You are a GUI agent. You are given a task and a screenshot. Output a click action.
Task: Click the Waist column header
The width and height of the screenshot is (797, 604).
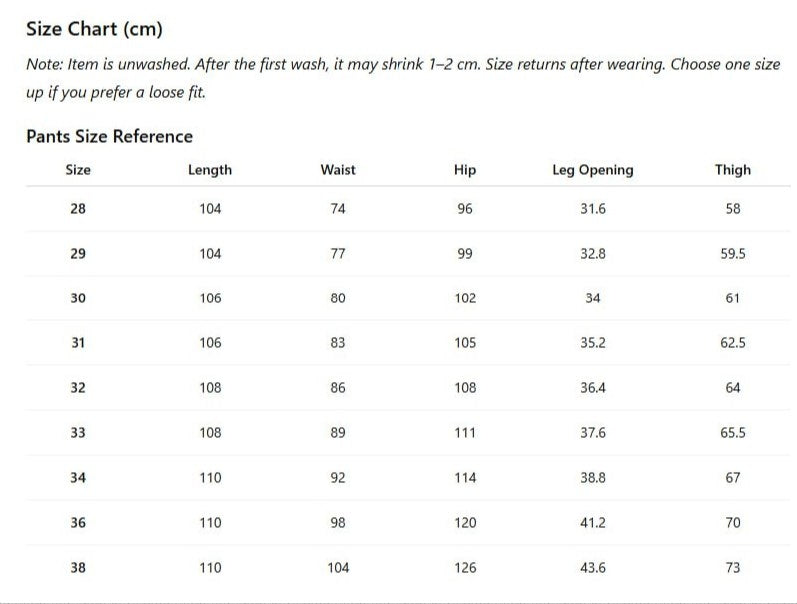click(x=338, y=170)
